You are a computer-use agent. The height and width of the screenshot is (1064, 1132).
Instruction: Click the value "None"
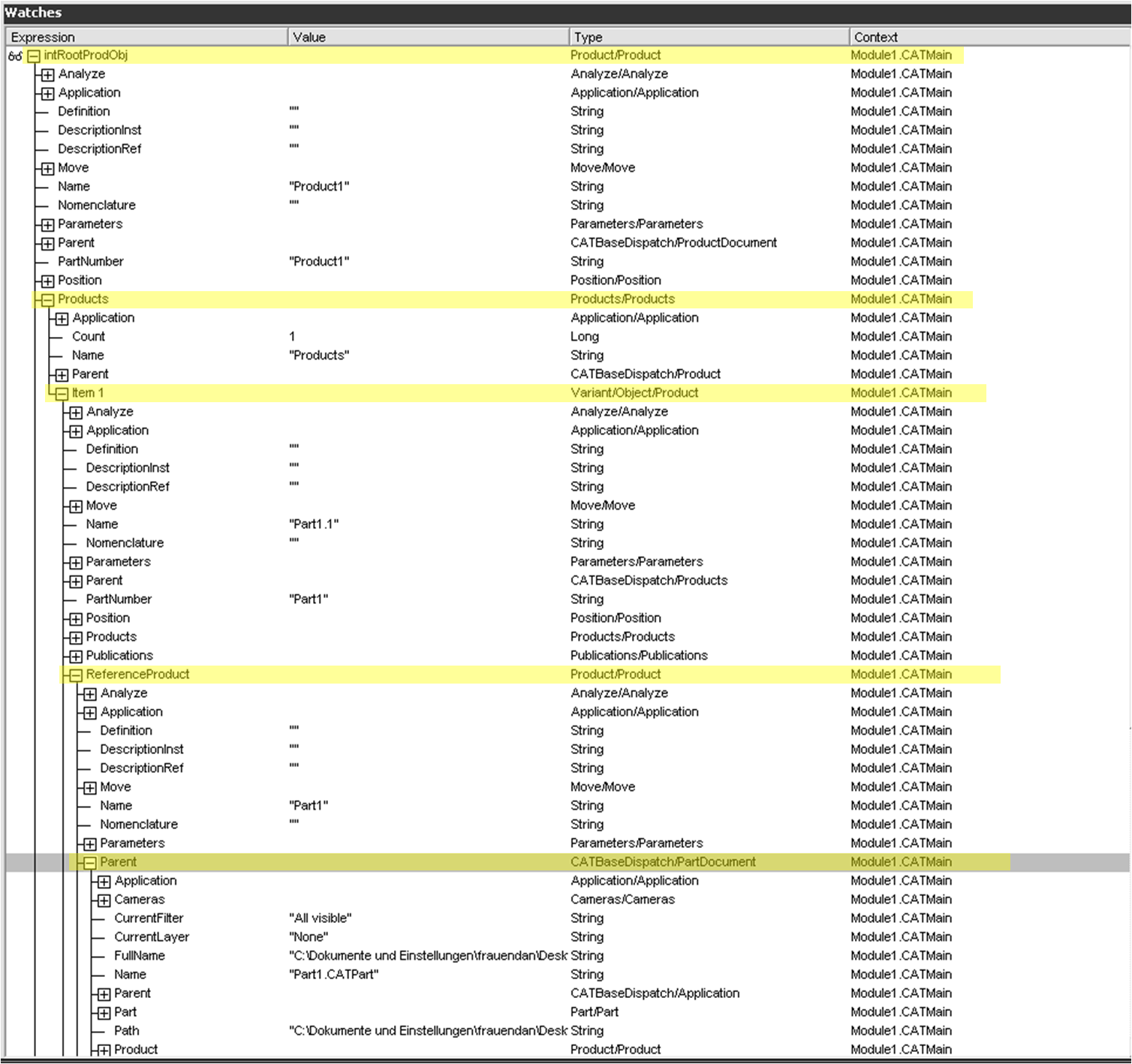(309, 936)
